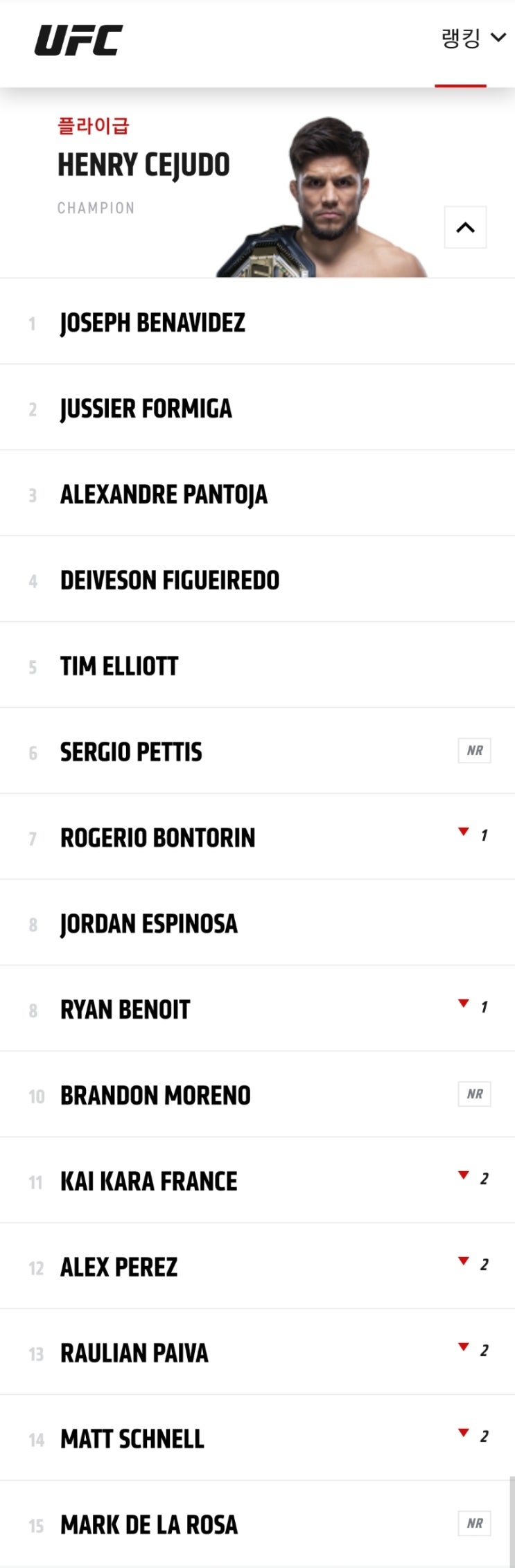Click NR badge next to Sergio Pettis
Viewport: 515px width, 1568px height.
click(475, 751)
